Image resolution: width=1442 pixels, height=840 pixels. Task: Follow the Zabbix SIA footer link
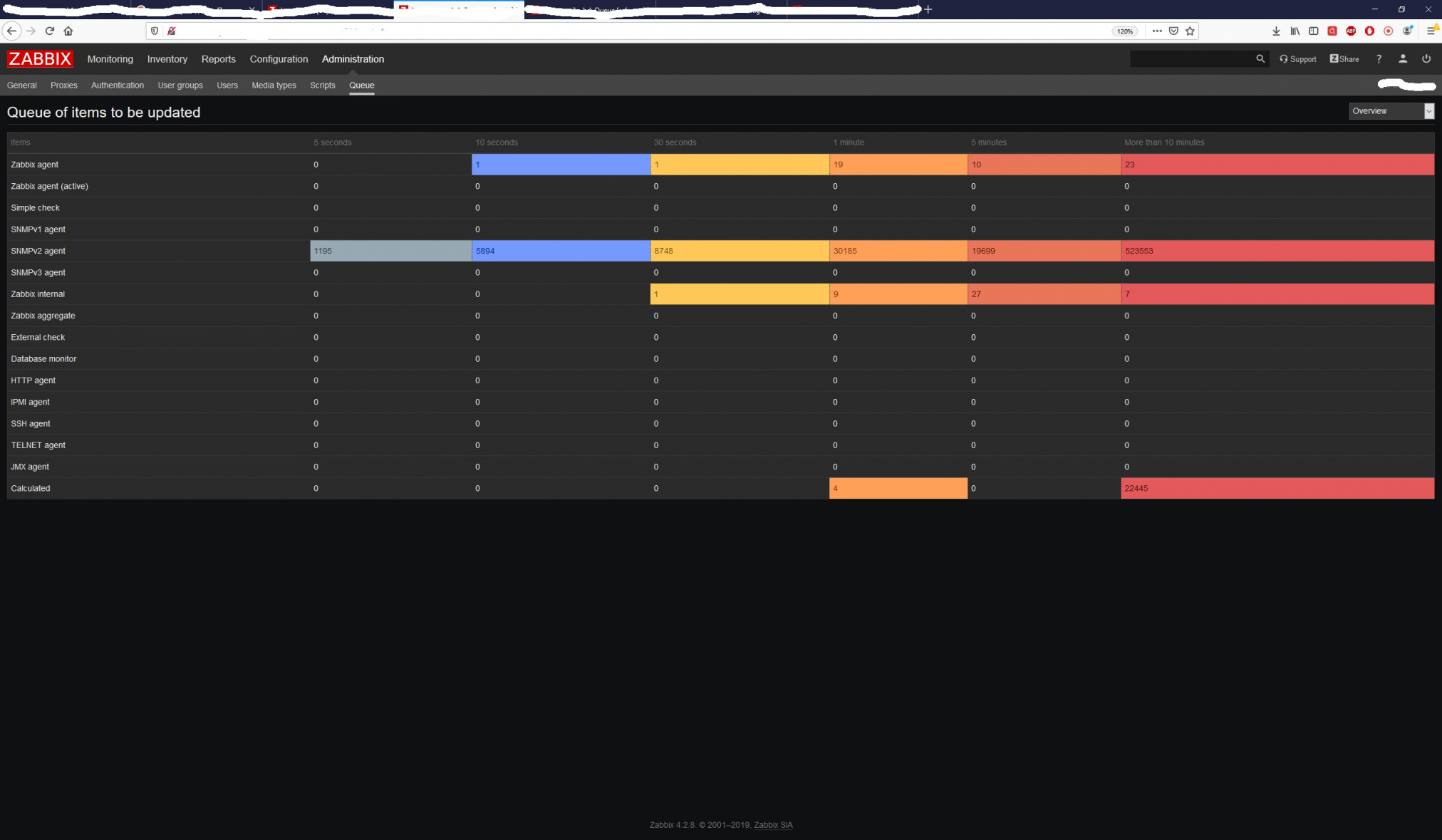tap(773, 825)
